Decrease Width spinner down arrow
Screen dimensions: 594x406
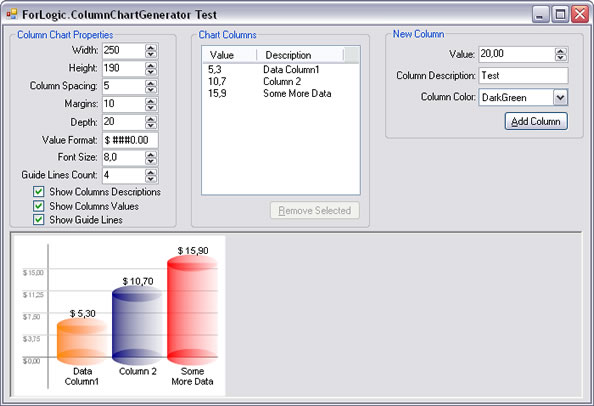click(151, 54)
